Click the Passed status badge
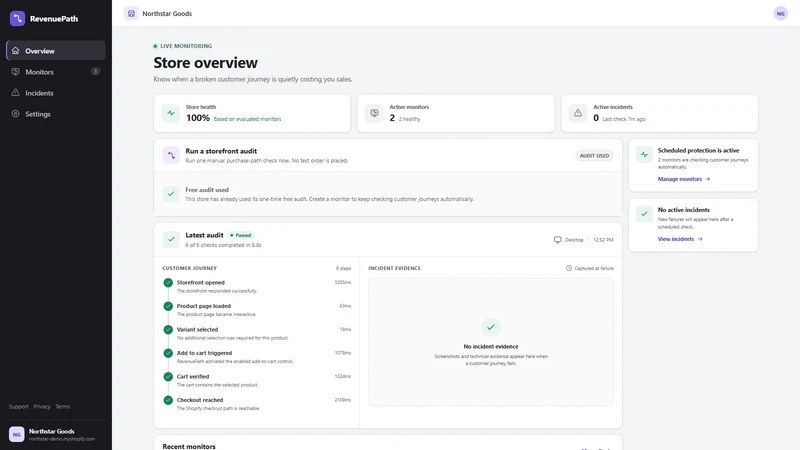 pos(241,235)
